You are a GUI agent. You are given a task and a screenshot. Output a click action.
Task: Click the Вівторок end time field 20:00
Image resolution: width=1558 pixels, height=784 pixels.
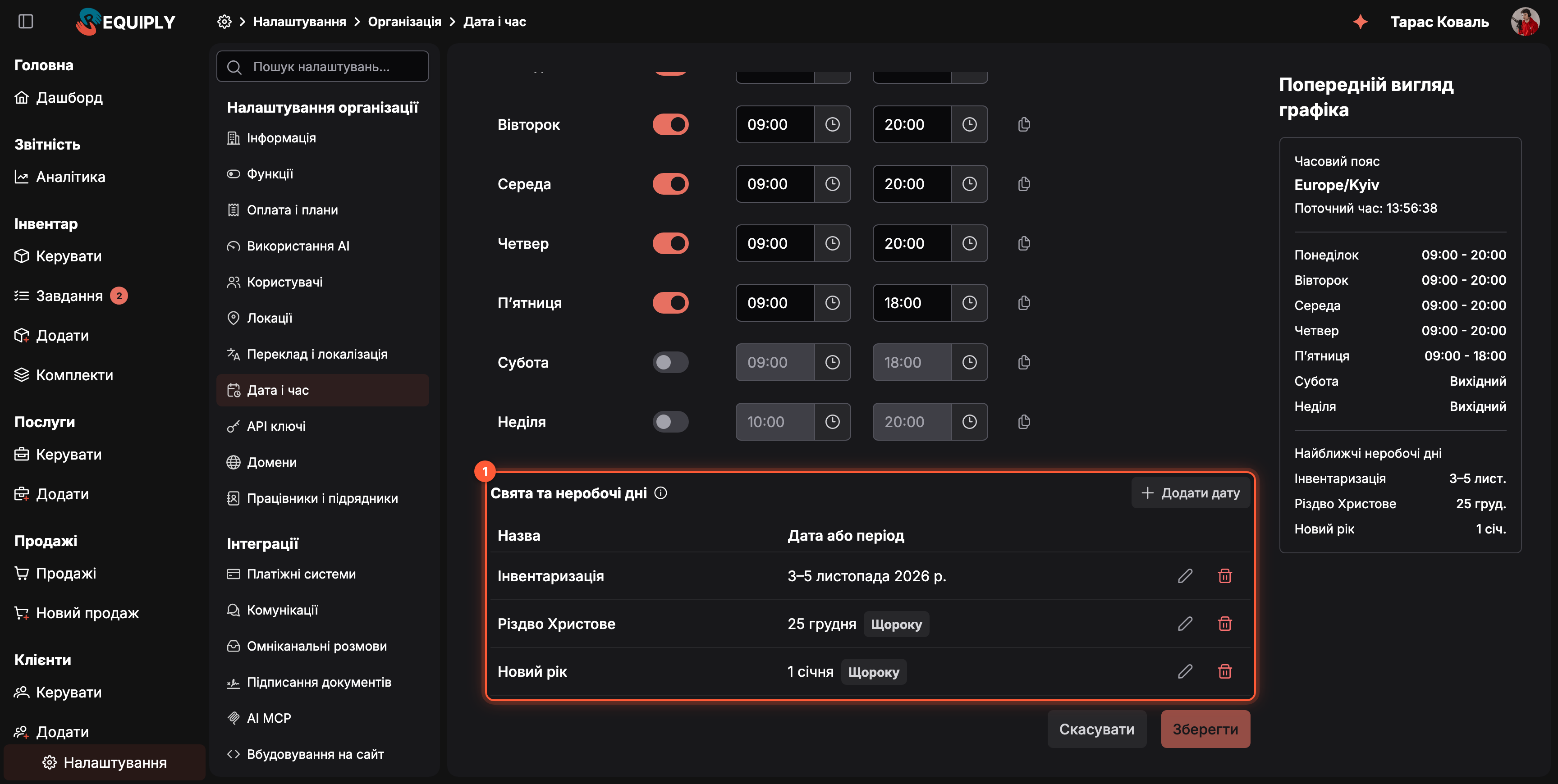pos(912,124)
